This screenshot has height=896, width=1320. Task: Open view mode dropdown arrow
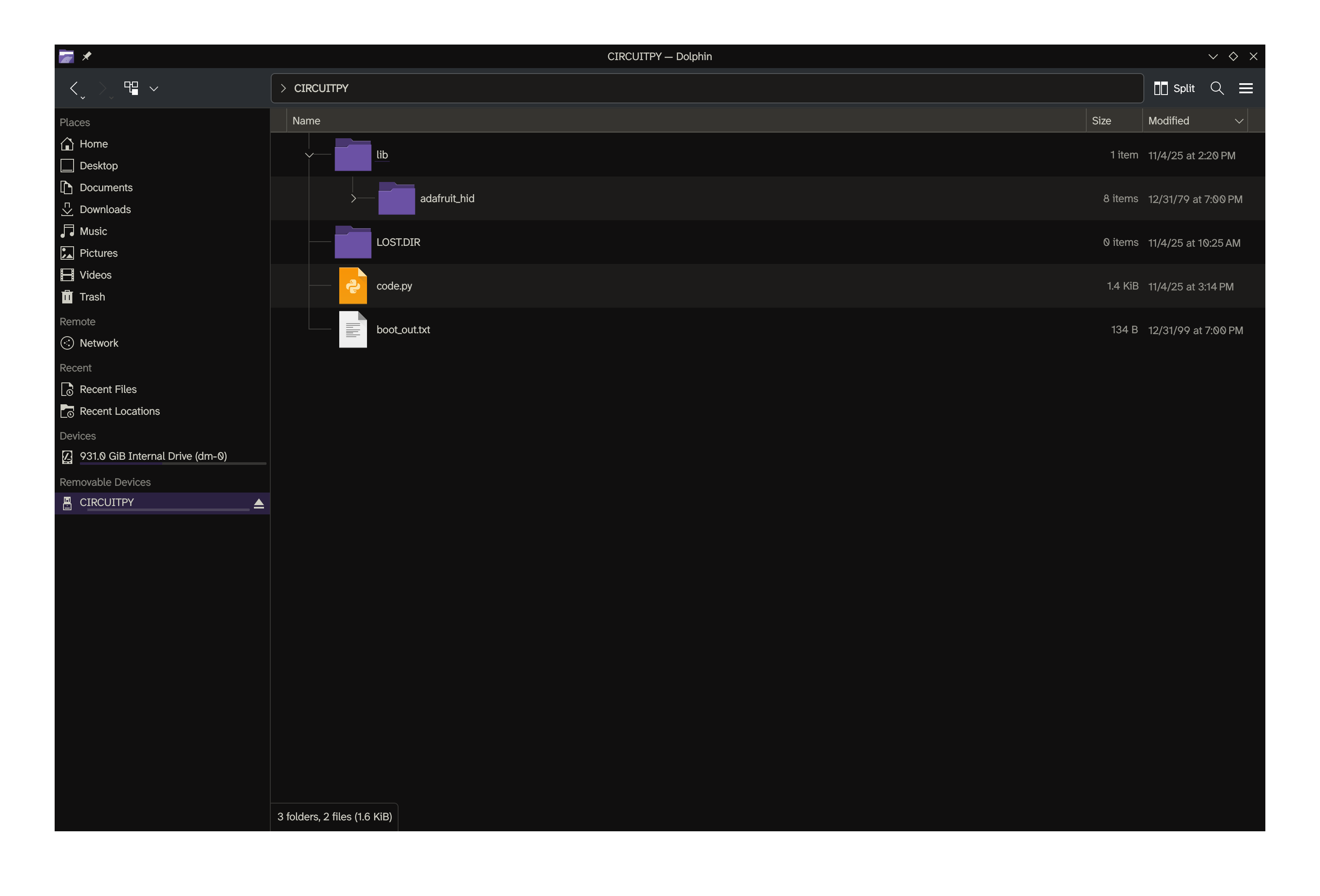[154, 89]
